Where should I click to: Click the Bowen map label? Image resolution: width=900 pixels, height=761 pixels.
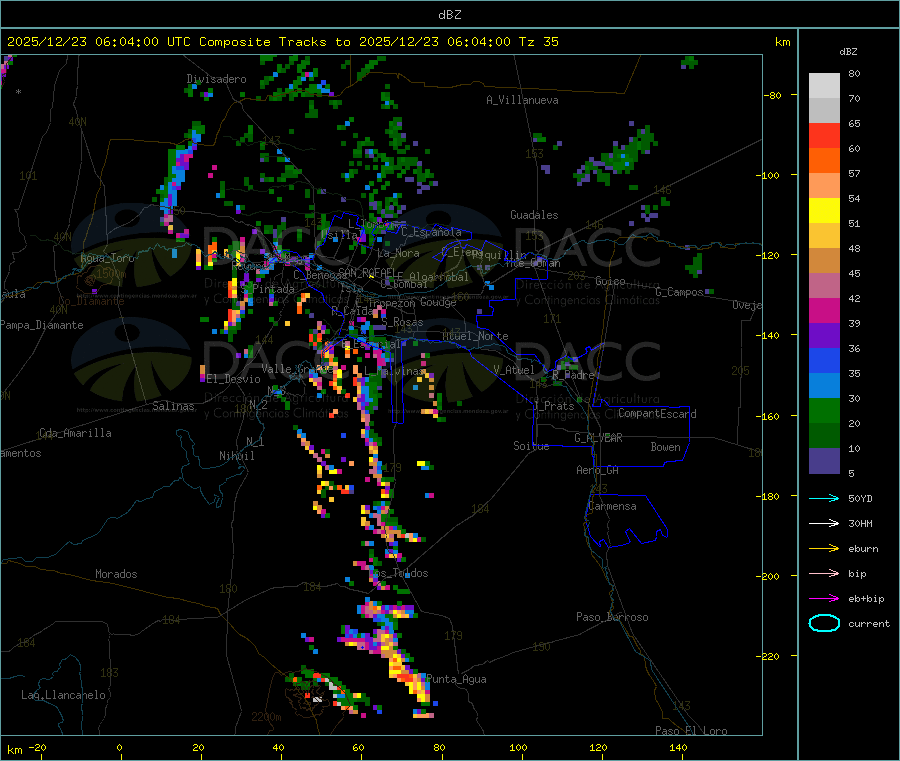(665, 447)
